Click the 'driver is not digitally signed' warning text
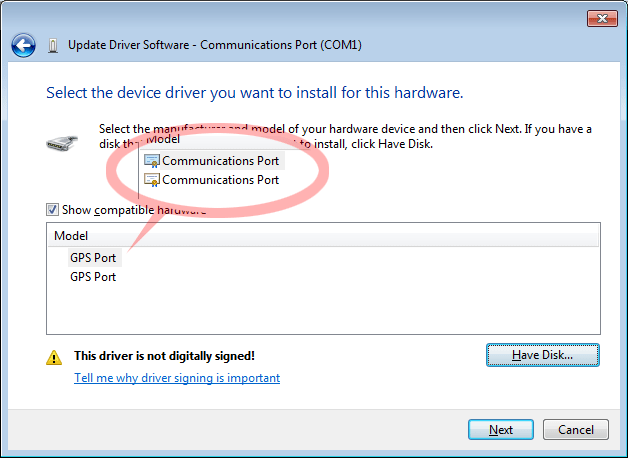The image size is (628, 458). pos(164,356)
